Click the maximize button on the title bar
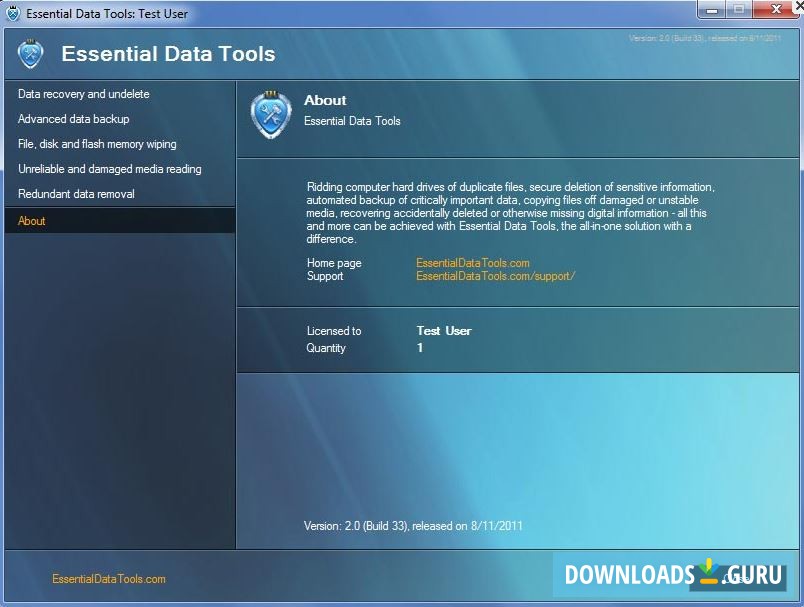Viewport: 804px width, 607px height. point(739,9)
